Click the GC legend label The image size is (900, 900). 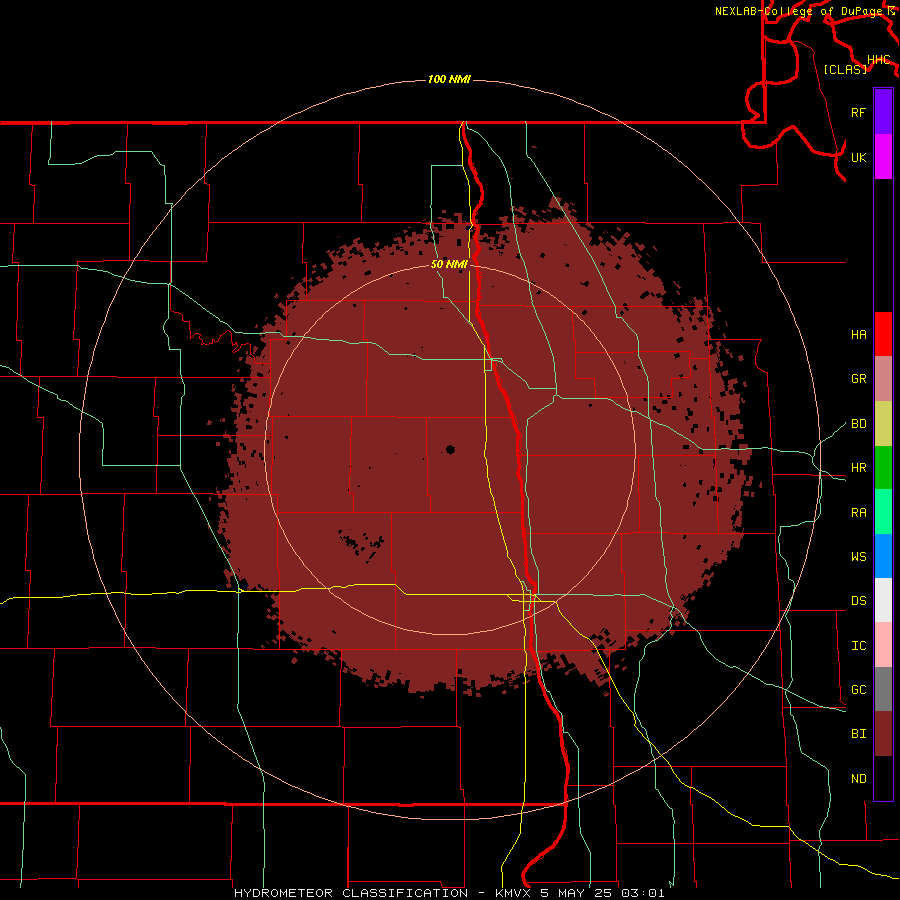[858, 689]
